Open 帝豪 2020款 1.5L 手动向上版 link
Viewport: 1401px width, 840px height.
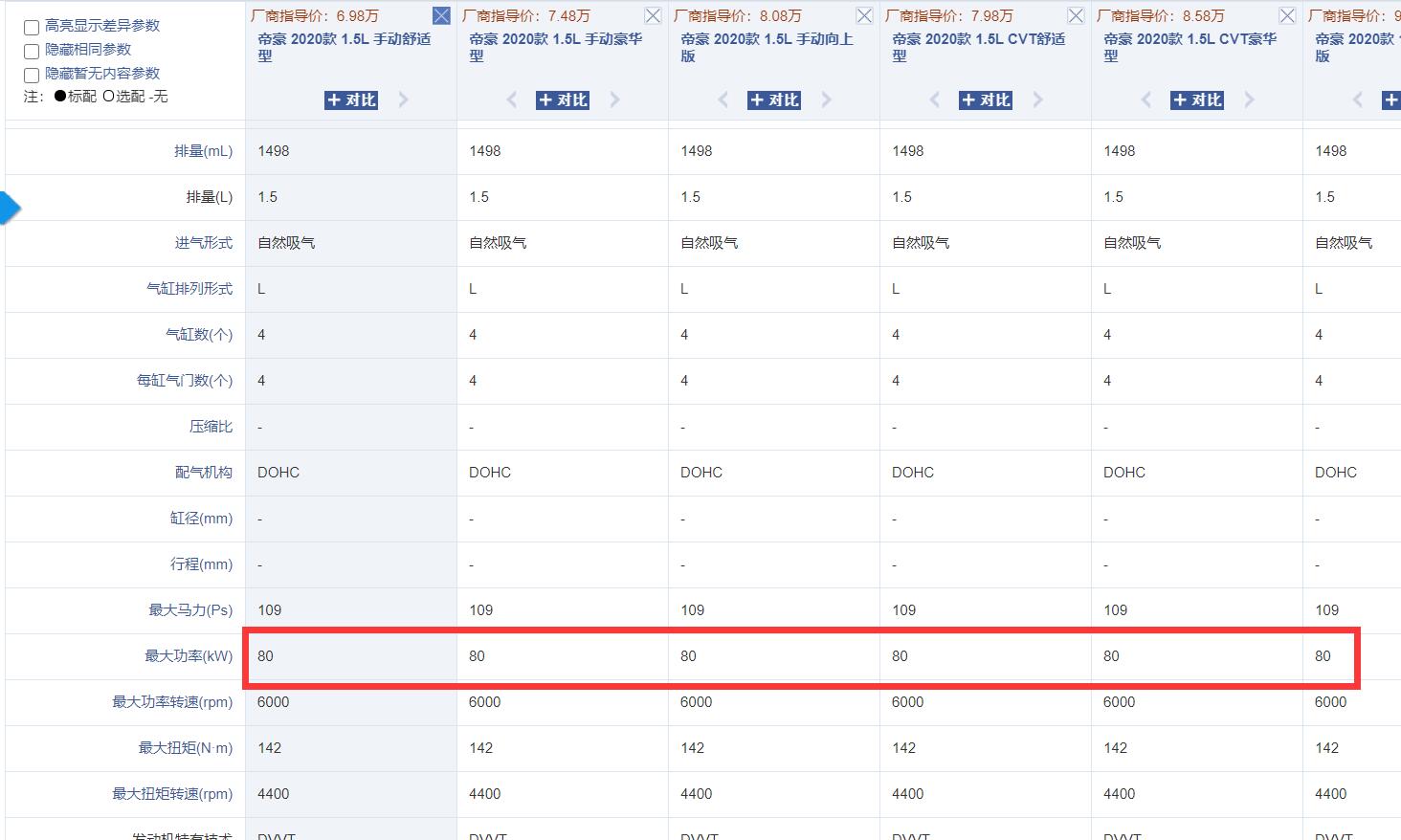click(x=767, y=48)
